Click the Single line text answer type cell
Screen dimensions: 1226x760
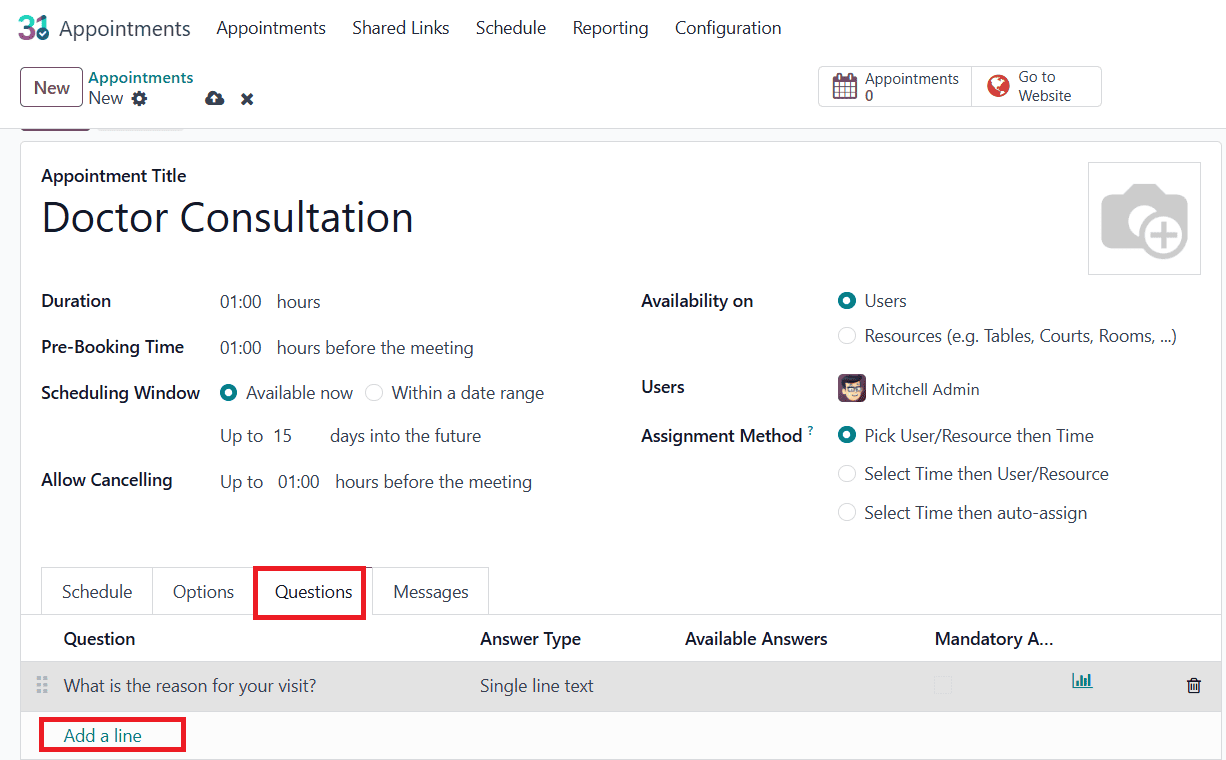pos(537,686)
